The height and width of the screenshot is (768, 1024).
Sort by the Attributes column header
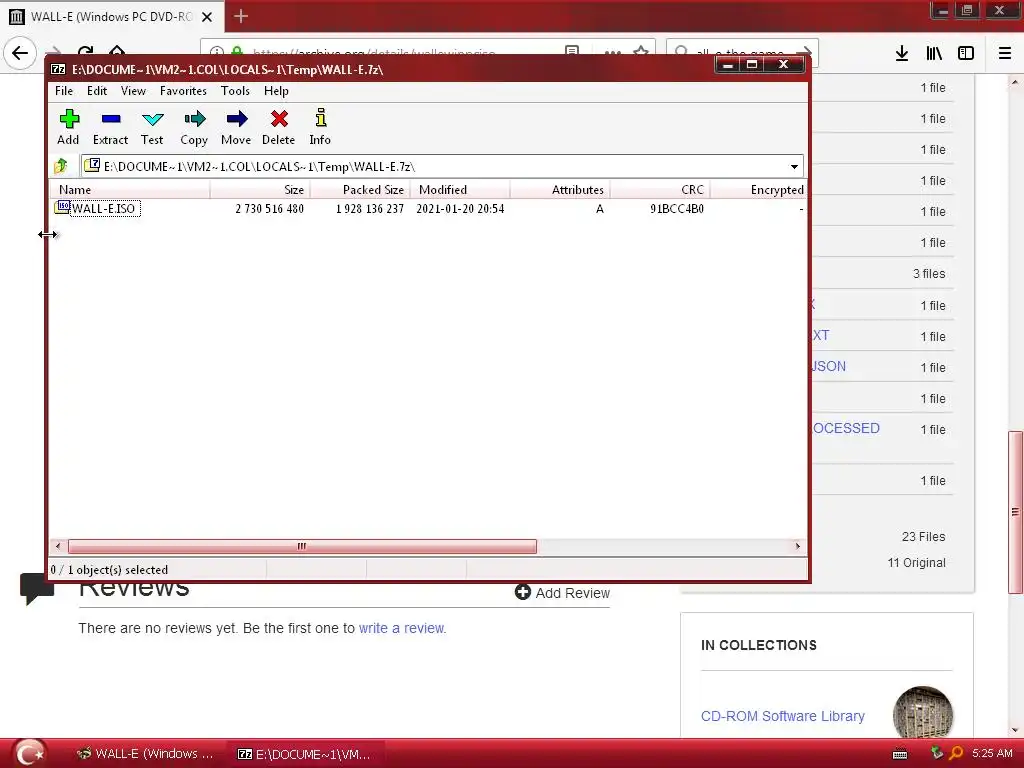click(x=560, y=189)
